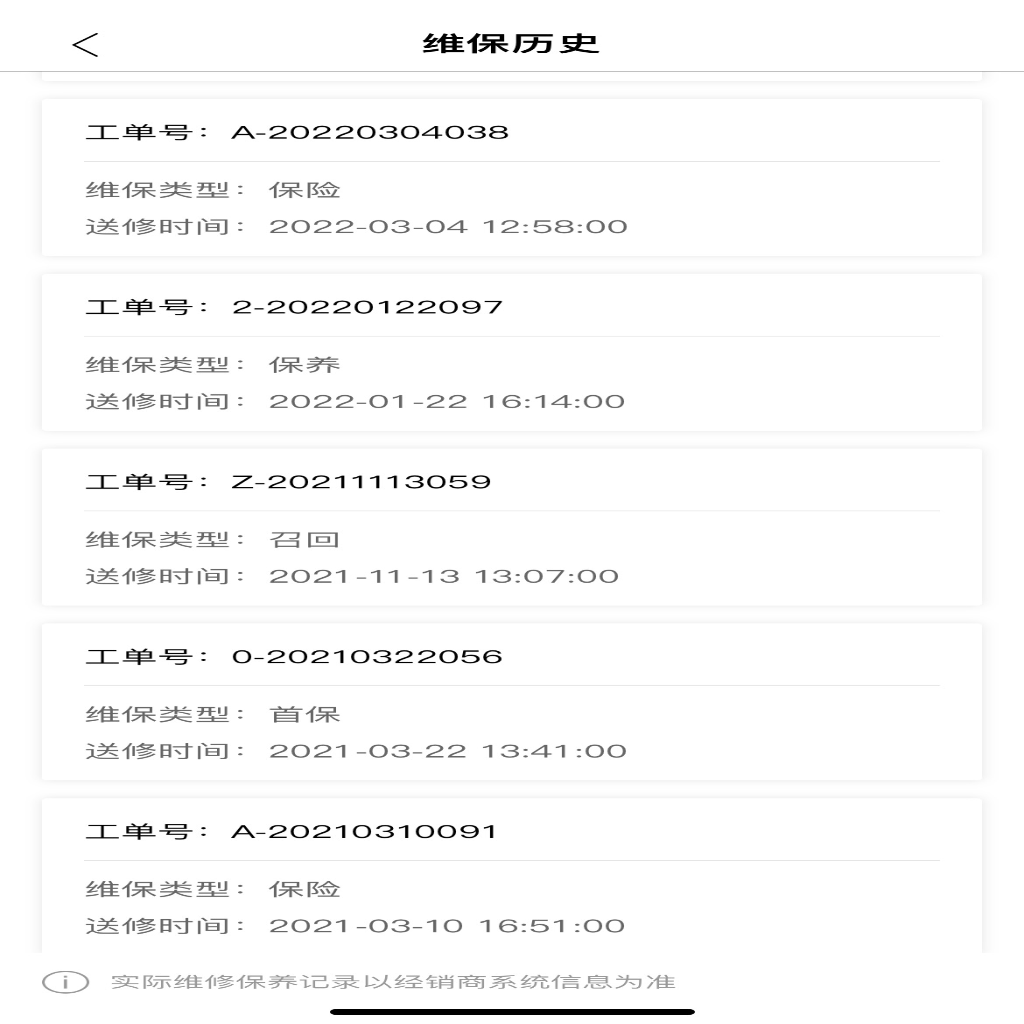
Task: Select the 首保 first maintenance entry
Action: coord(305,714)
